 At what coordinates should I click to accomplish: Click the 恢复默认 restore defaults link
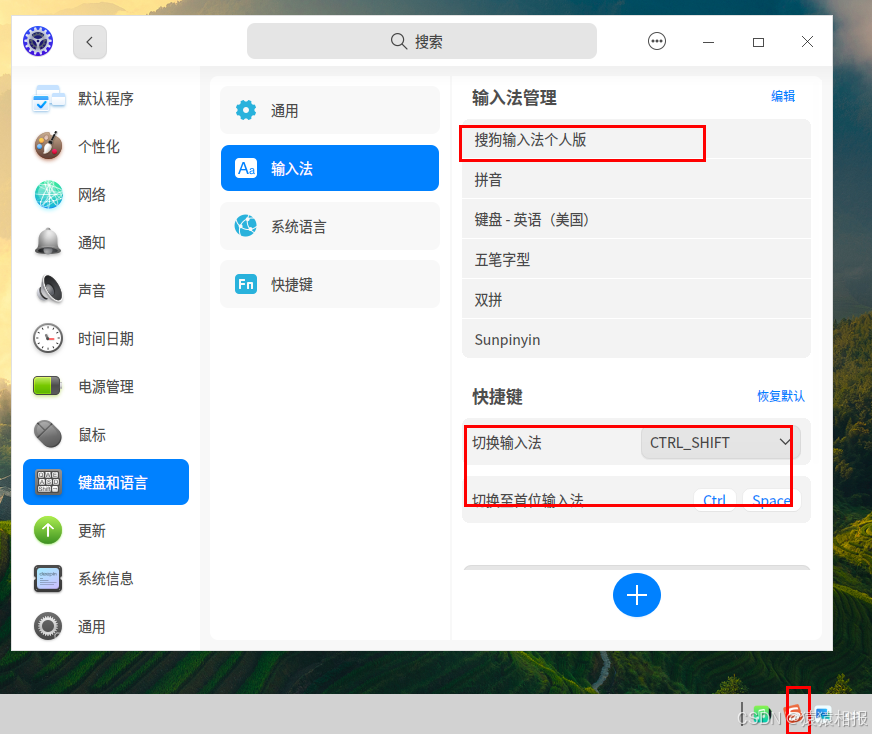pos(781,396)
